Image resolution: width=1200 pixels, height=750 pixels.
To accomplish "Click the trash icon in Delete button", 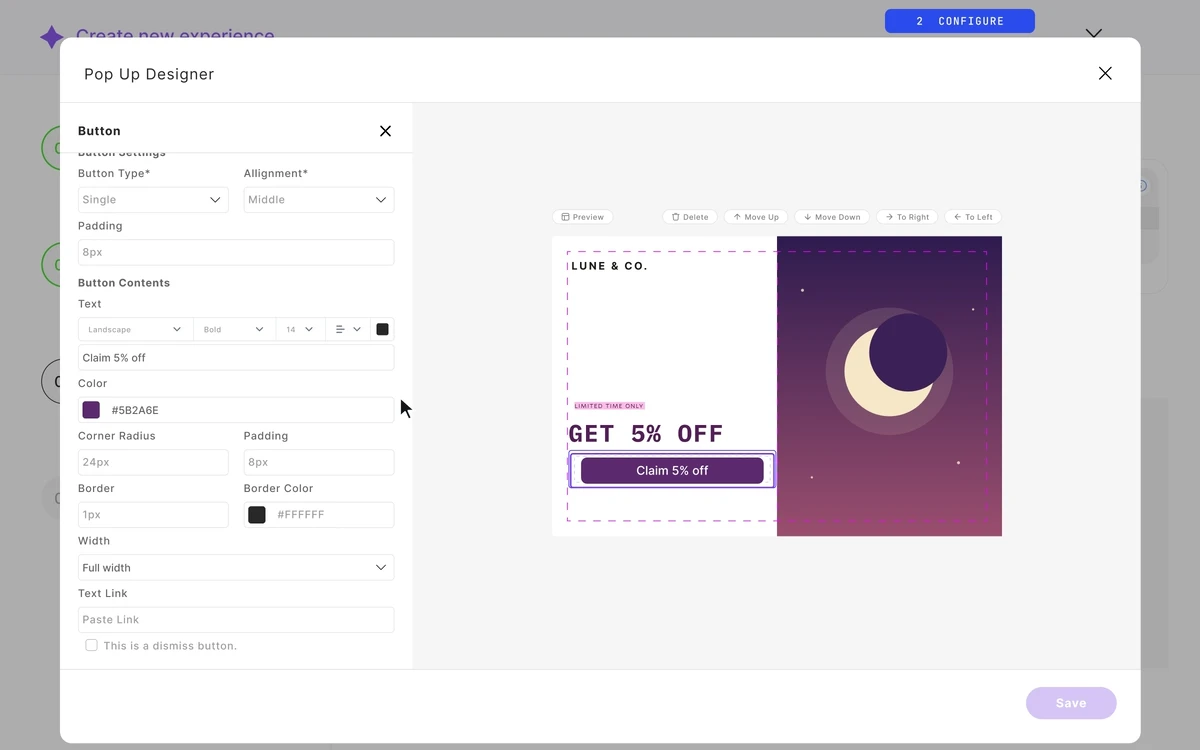I will point(675,217).
